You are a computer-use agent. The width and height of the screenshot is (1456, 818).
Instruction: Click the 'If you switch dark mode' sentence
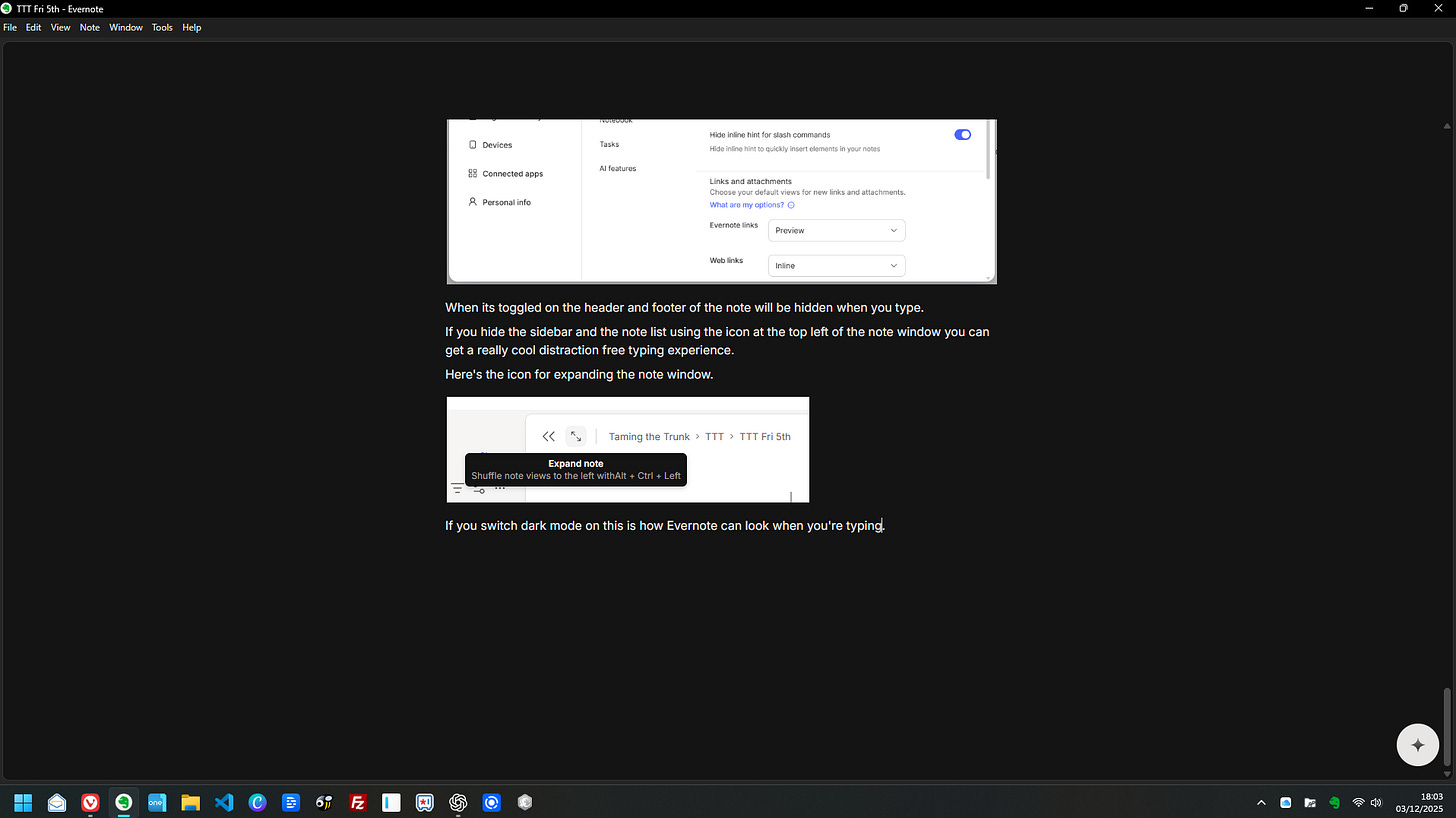665,525
